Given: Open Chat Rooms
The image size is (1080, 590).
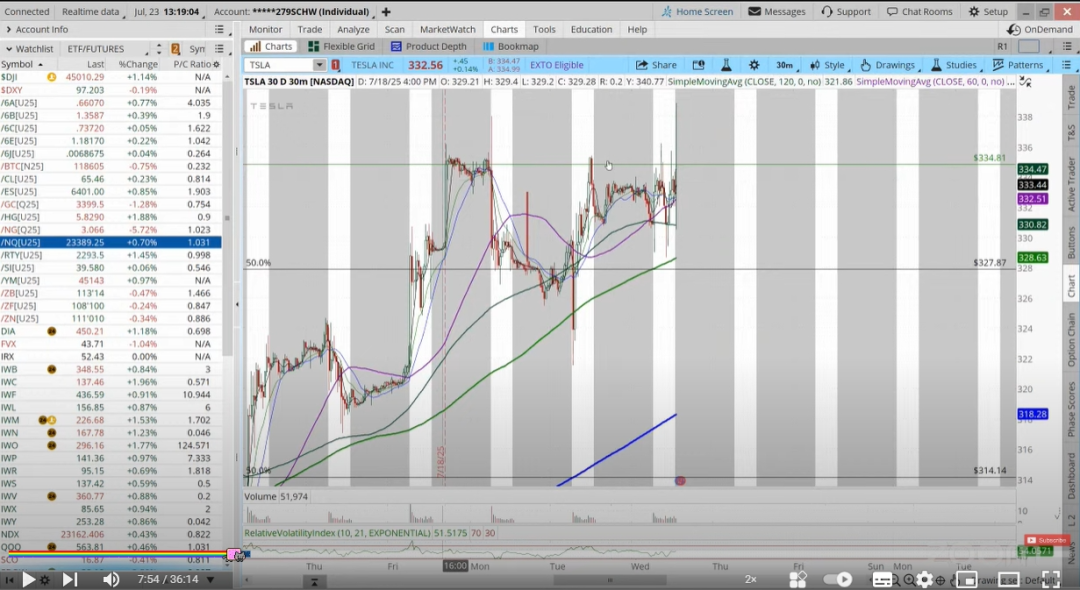Looking at the screenshot, I should [x=920, y=12].
